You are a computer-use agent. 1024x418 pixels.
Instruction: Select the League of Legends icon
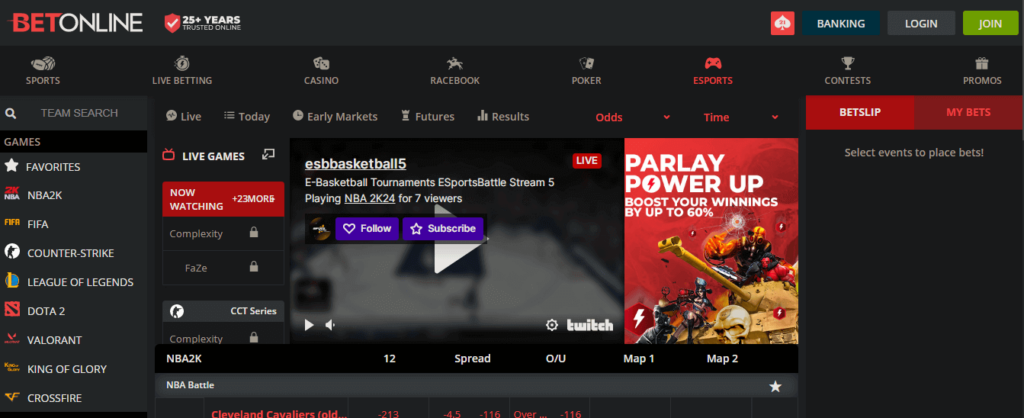click(12, 281)
